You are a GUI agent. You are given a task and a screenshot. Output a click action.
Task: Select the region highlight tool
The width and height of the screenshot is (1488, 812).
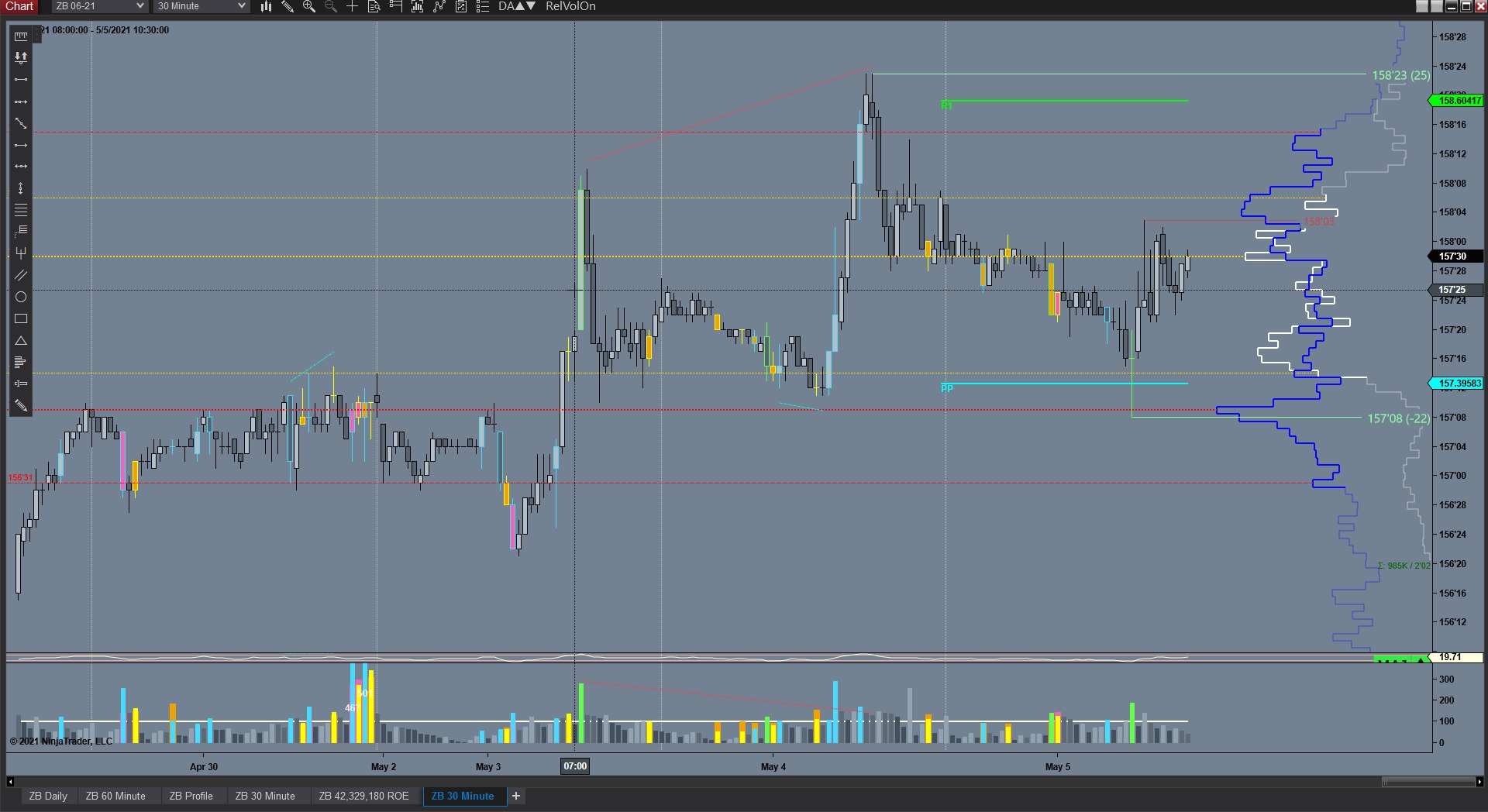coord(21,384)
